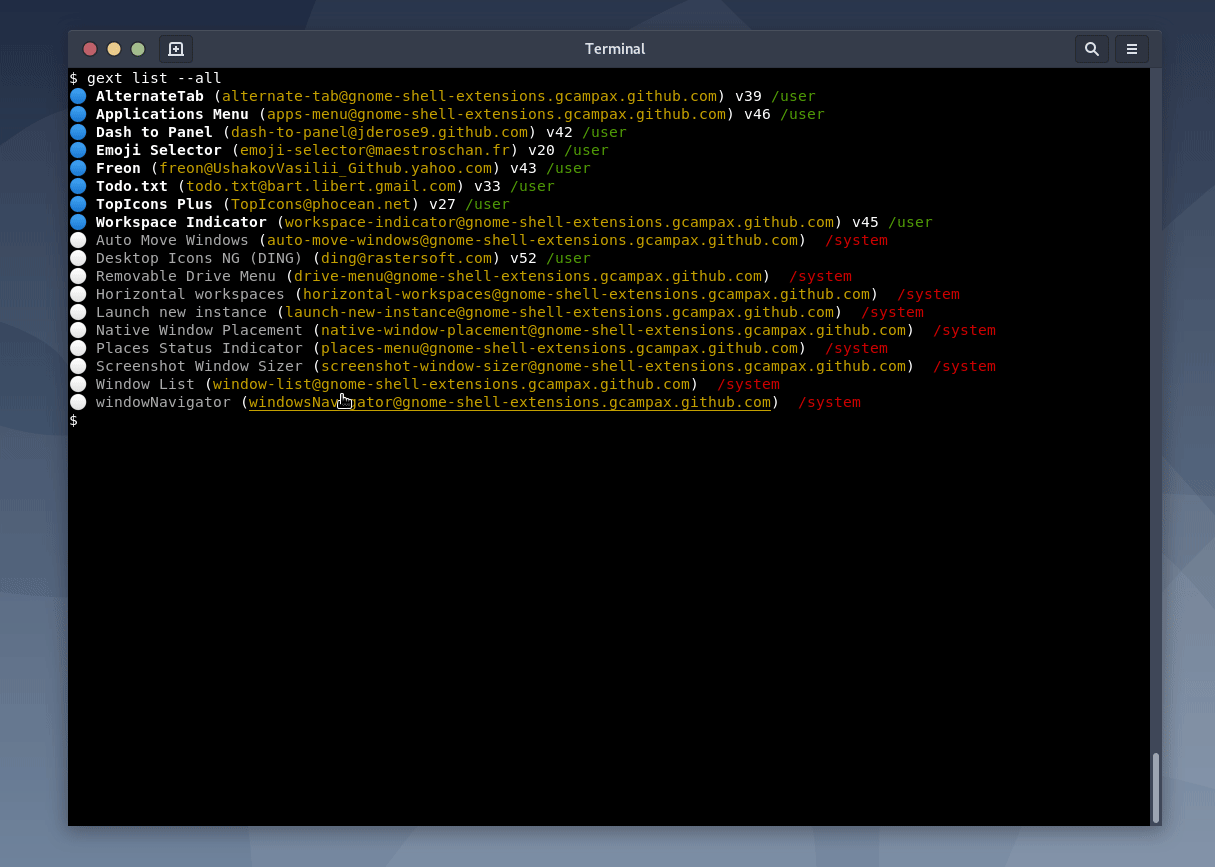The width and height of the screenshot is (1215, 867).
Task: Click the TopIcons Plus extension name
Action: [154, 204]
